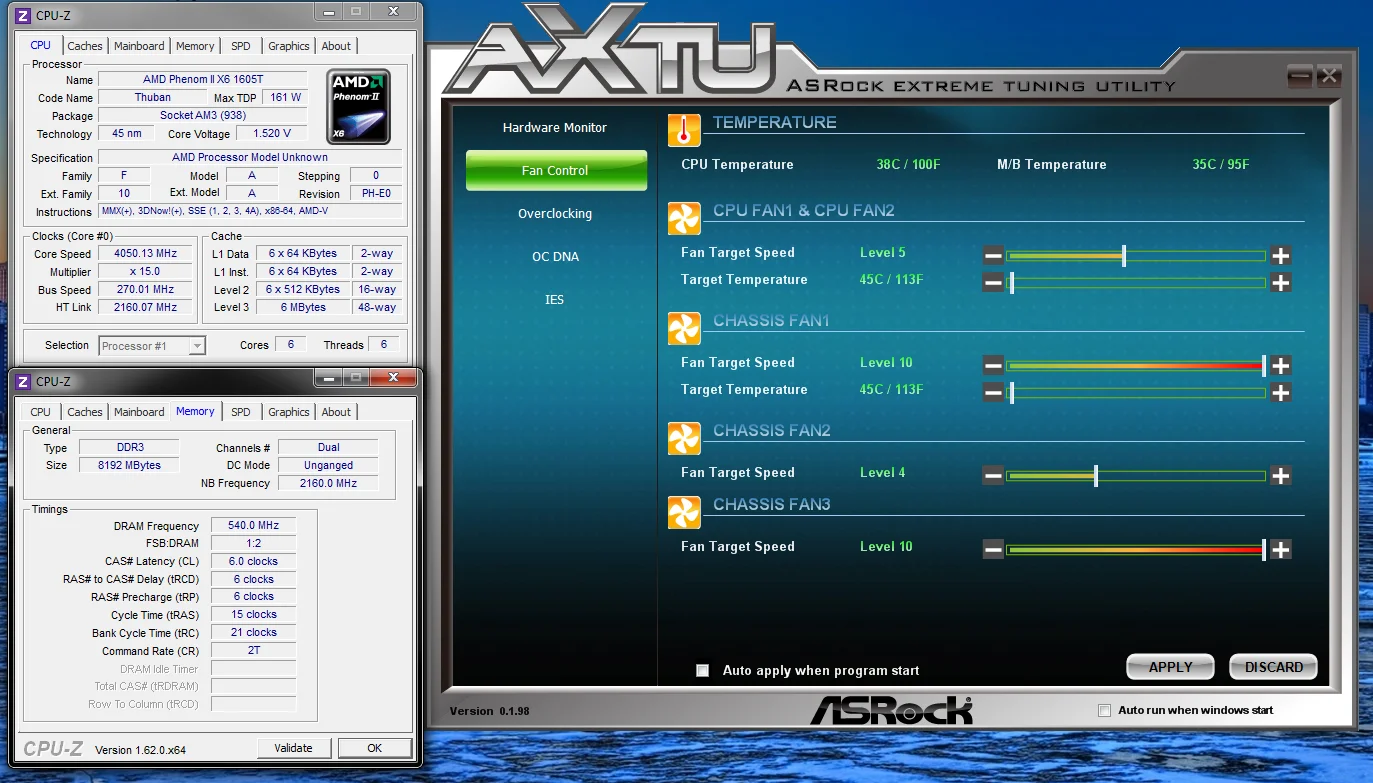
Task: Open the Overclocking section
Action: (555, 214)
